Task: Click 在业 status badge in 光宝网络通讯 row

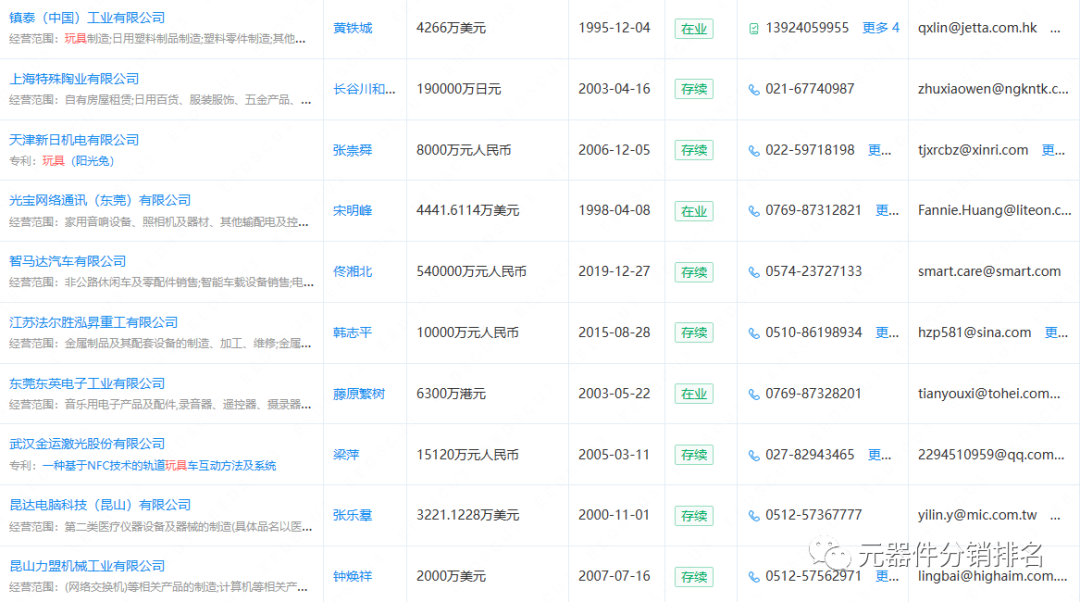Action: coord(694,211)
